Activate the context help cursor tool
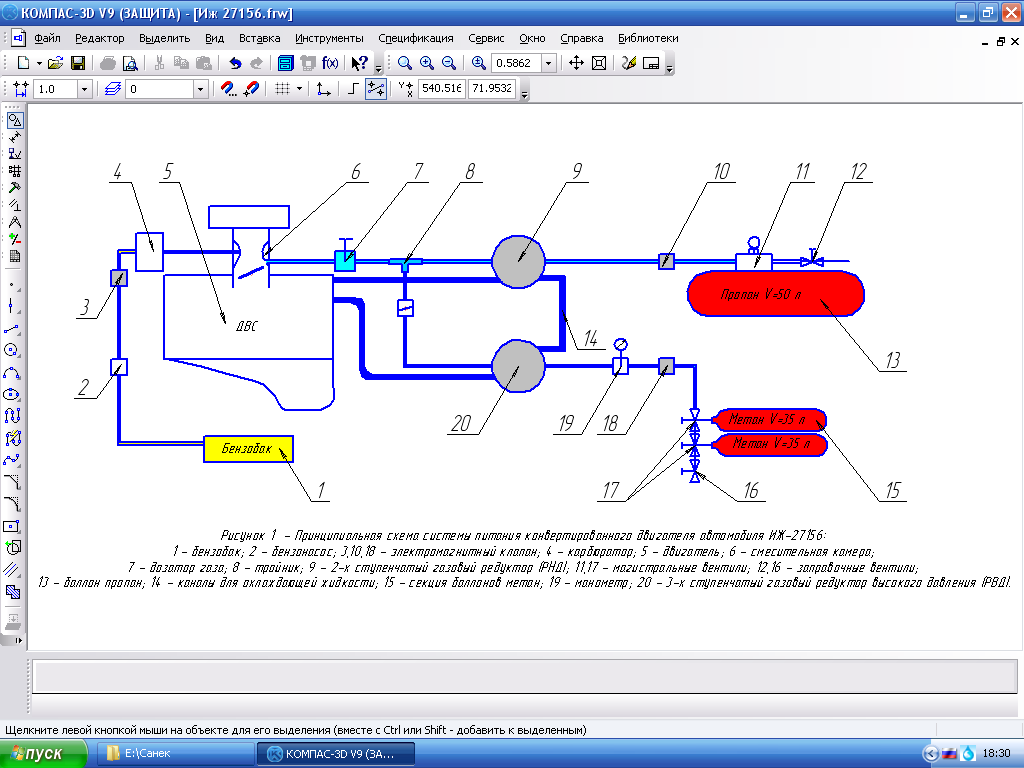Viewport: 1024px width, 768px height. (359, 63)
